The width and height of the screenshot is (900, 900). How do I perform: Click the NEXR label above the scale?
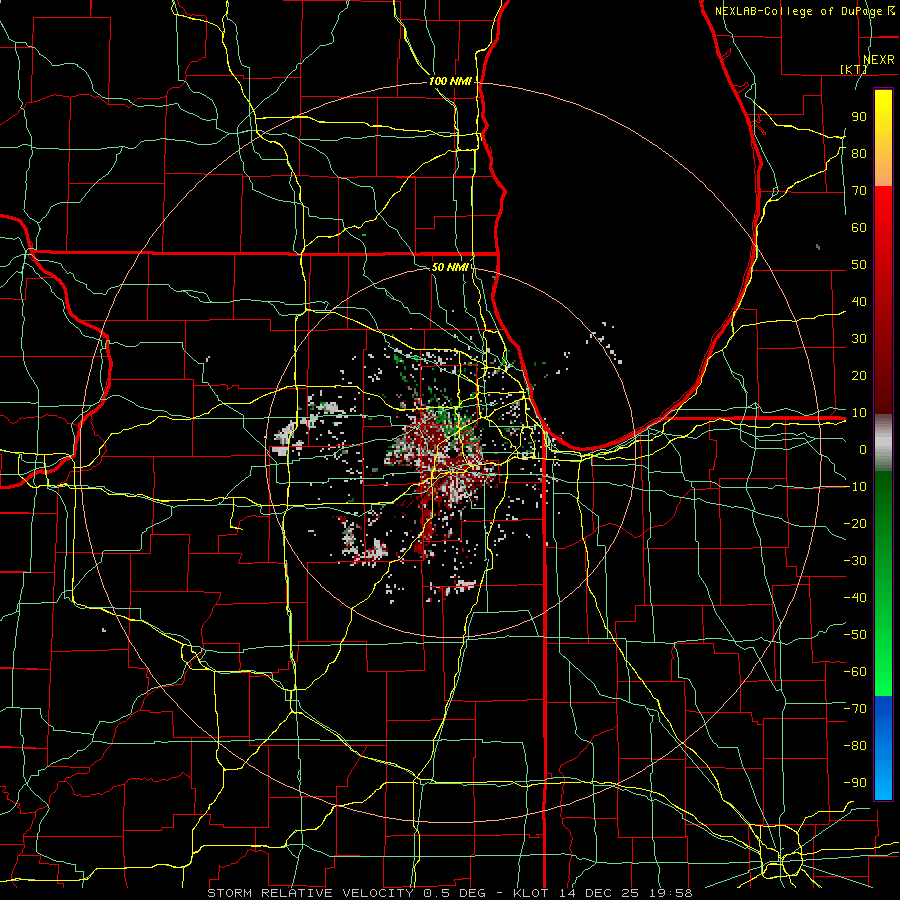point(879,60)
